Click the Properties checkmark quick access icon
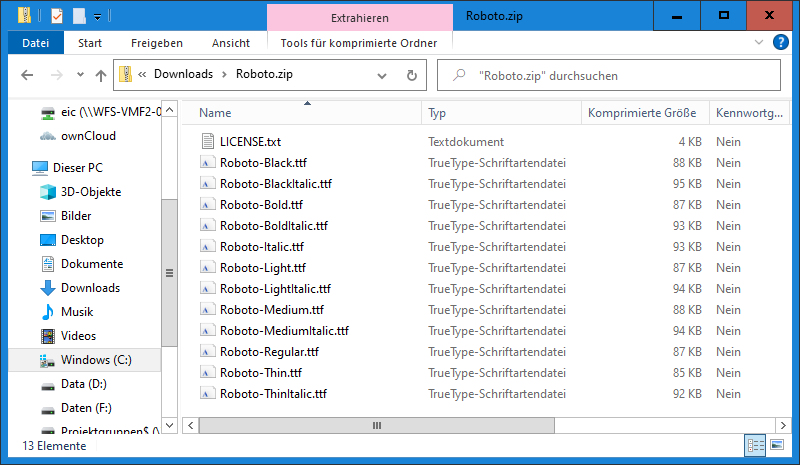 tap(57, 16)
